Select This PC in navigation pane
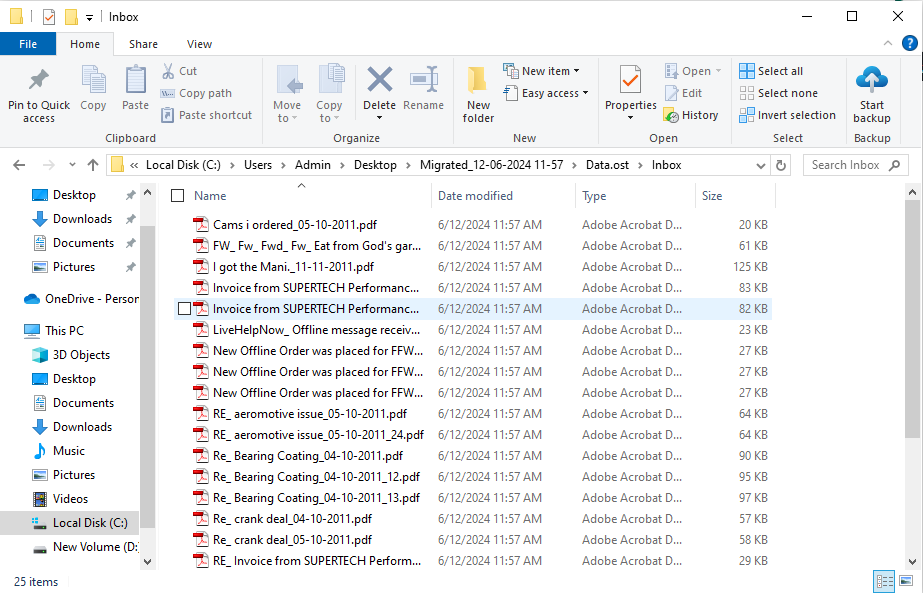Image resolution: width=923 pixels, height=593 pixels. [54, 331]
